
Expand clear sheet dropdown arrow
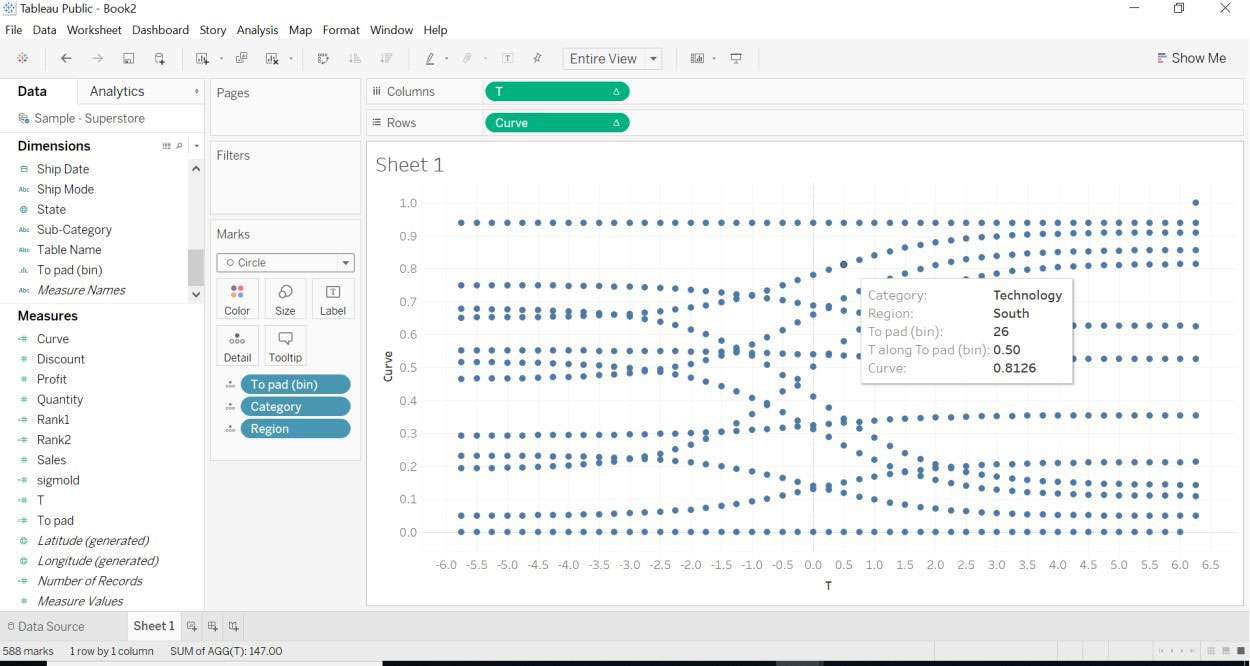(x=291, y=59)
